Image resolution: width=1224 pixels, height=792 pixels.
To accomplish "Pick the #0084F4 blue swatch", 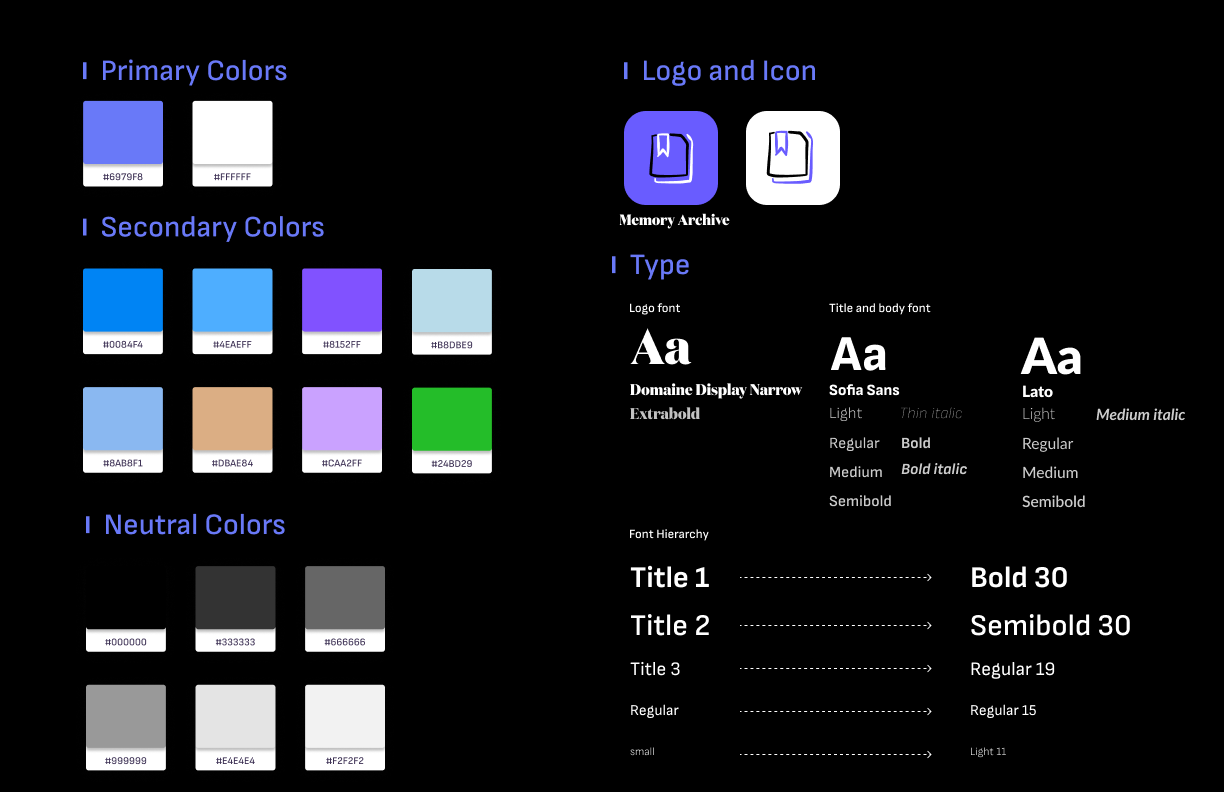I will click(123, 311).
